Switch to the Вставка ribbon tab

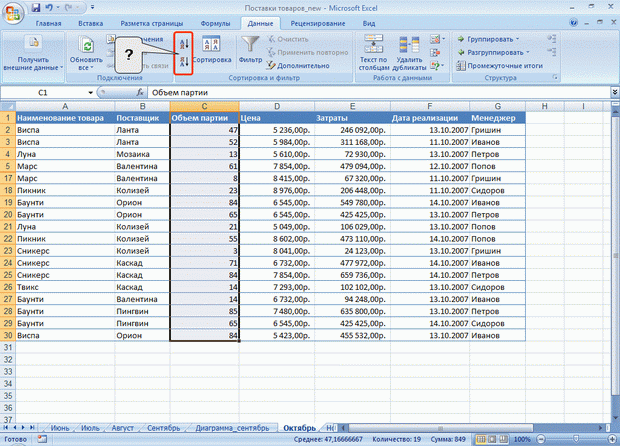click(91, 23)
